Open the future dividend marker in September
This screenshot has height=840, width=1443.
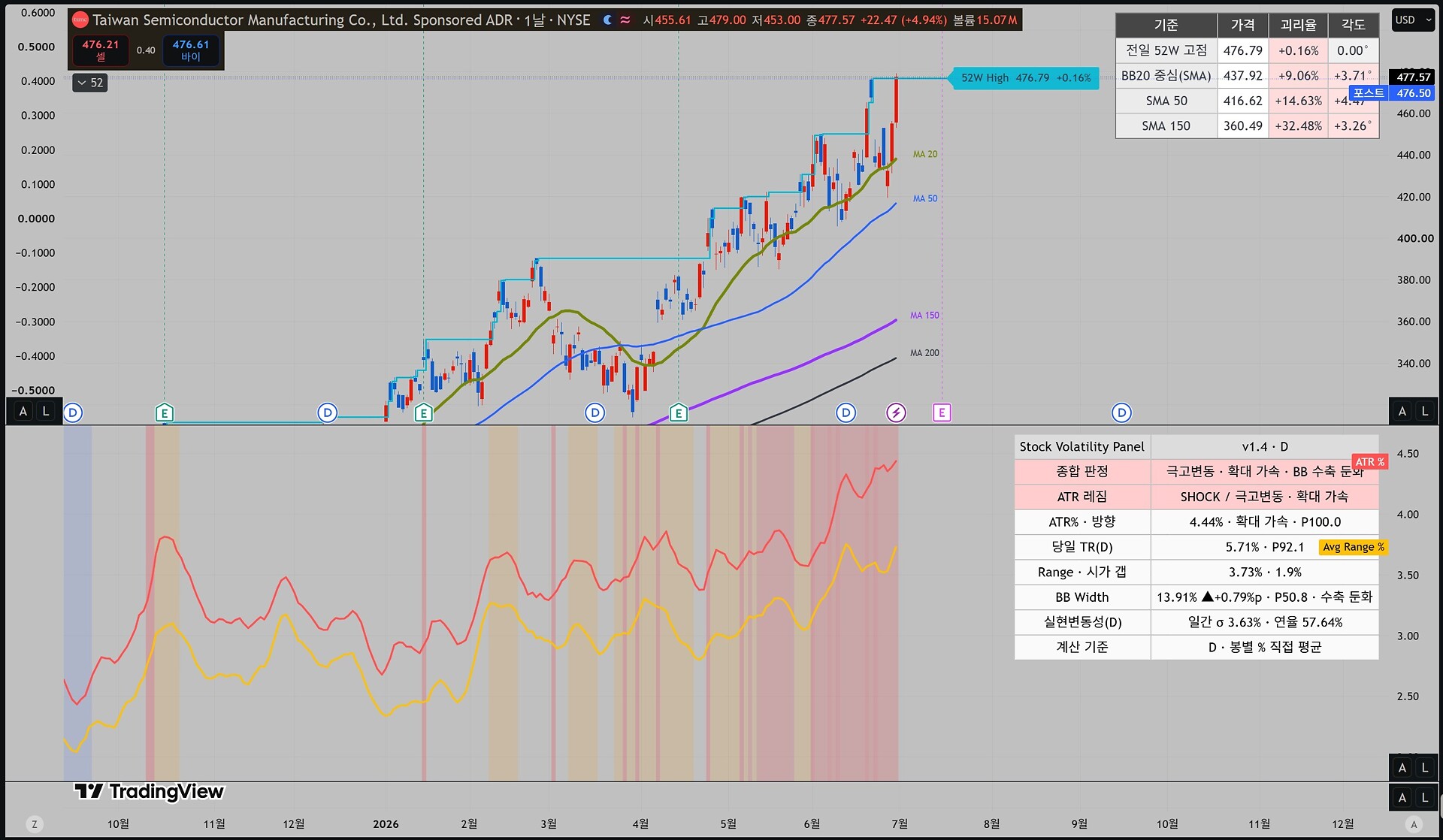(1121, 412)
